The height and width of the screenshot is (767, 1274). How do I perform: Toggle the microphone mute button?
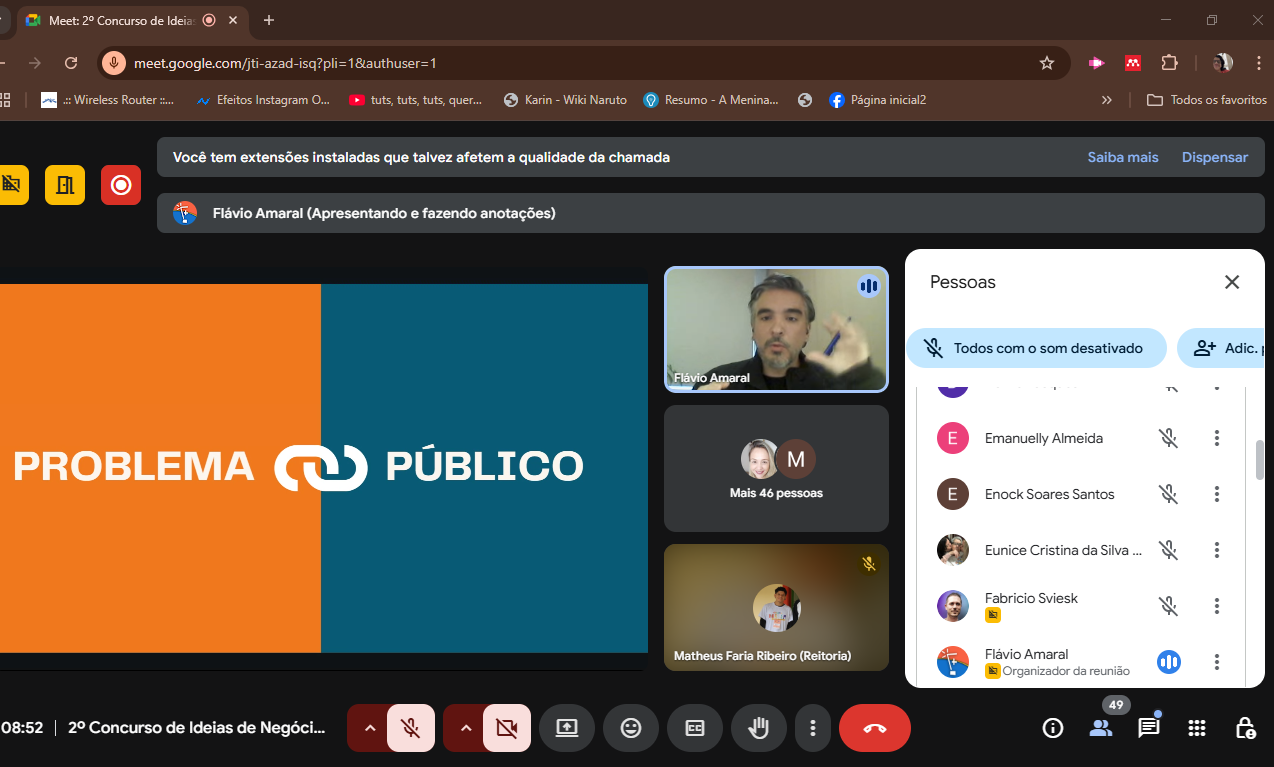(410, 728)
